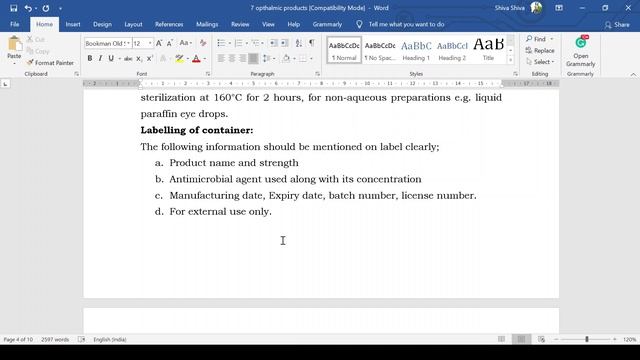Open the Mailings tab
The width and height of the screenshot is (640, 360).
tap(207, 24)
